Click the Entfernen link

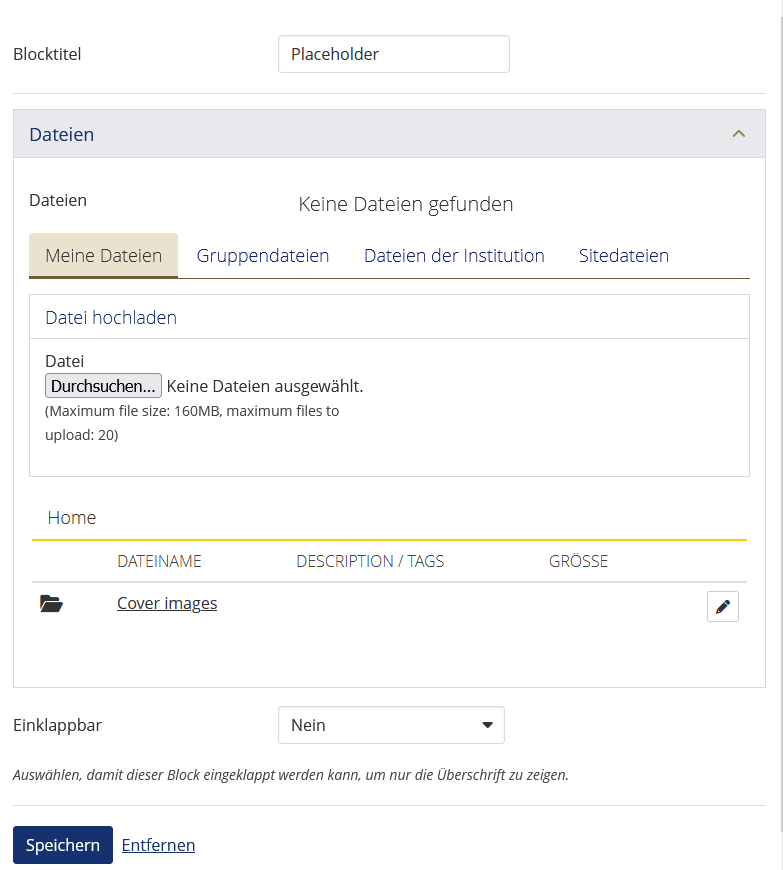[158, 844]
